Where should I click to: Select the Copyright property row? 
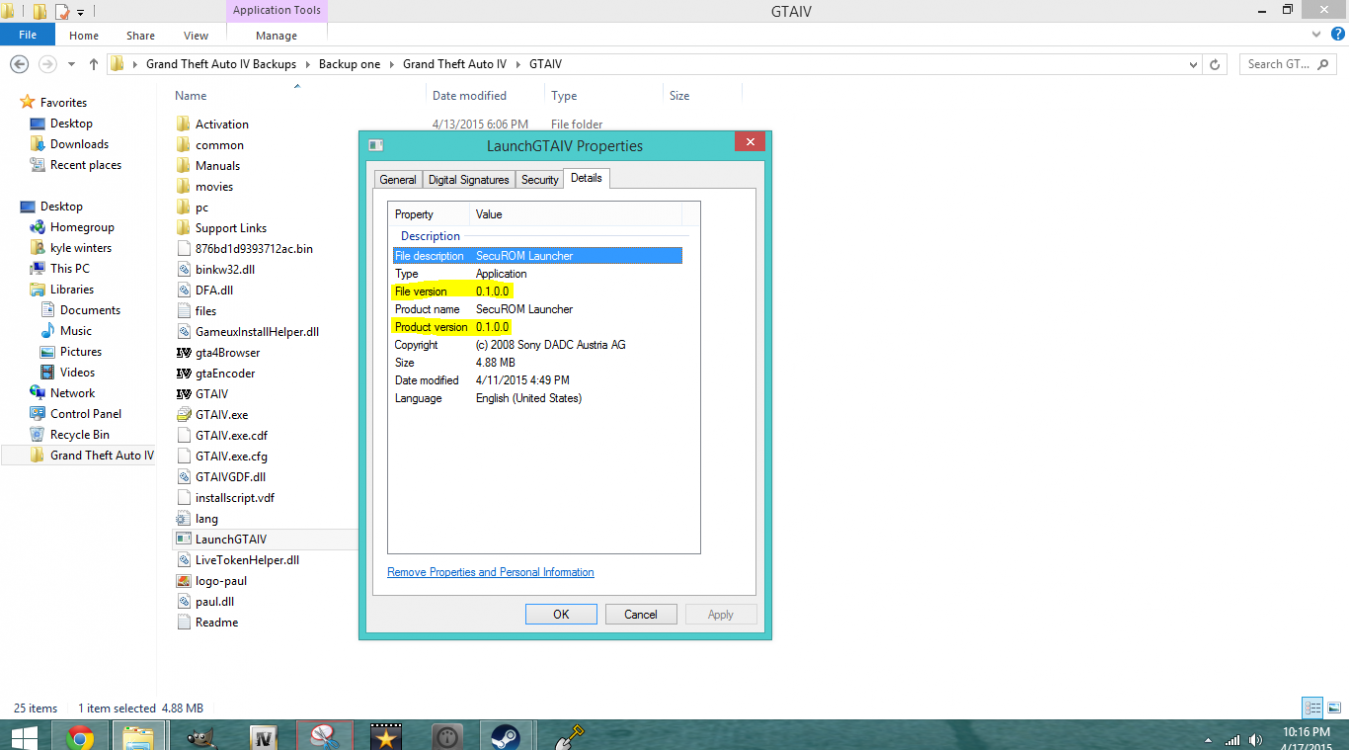tap(537, 345)
